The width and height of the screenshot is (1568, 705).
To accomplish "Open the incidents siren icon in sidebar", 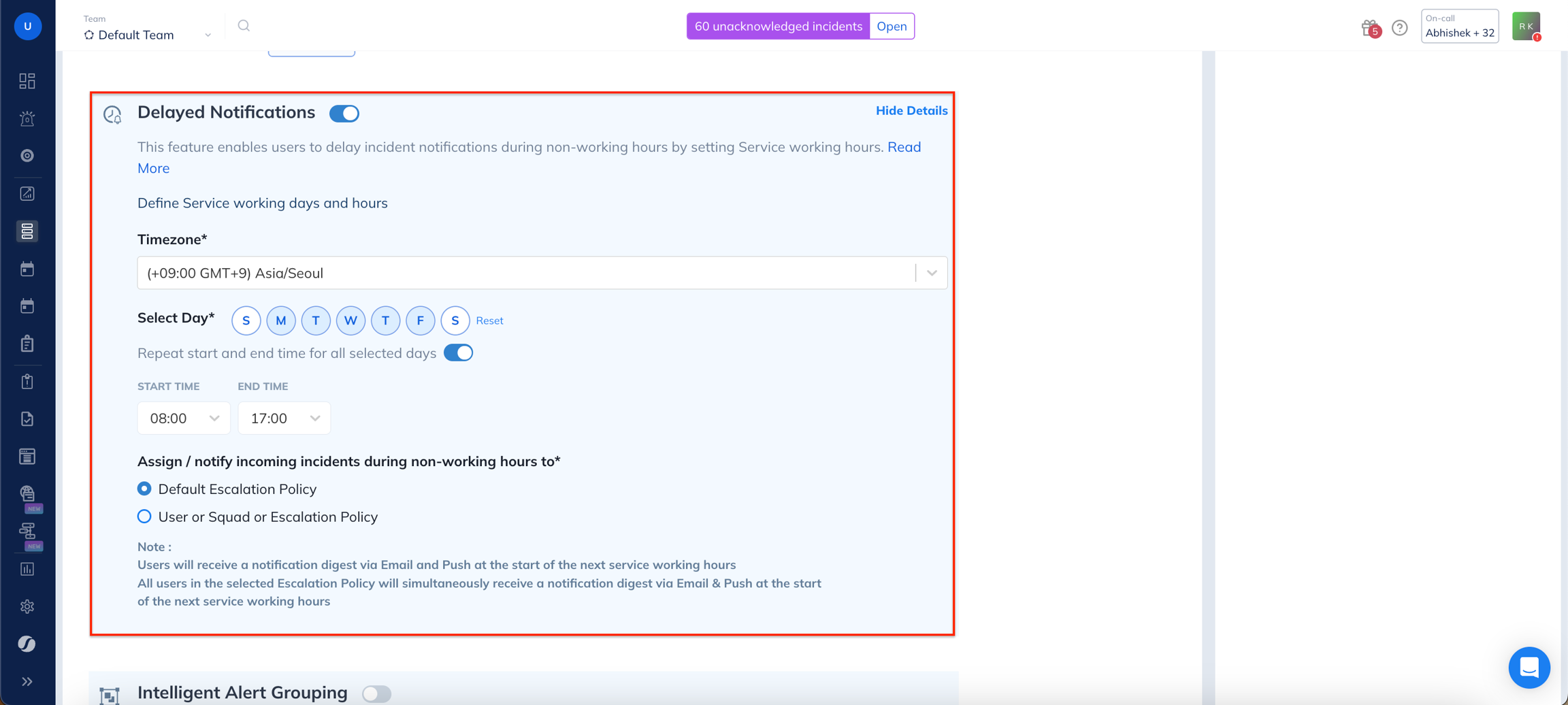I will 27,118.
